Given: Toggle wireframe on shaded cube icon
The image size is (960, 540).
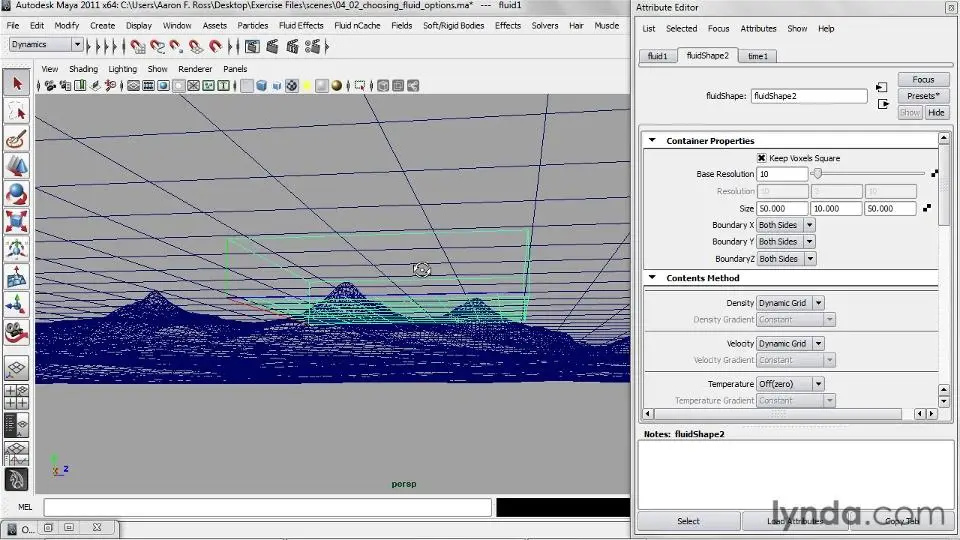Looking at the screenshot, I should (277, 86).
